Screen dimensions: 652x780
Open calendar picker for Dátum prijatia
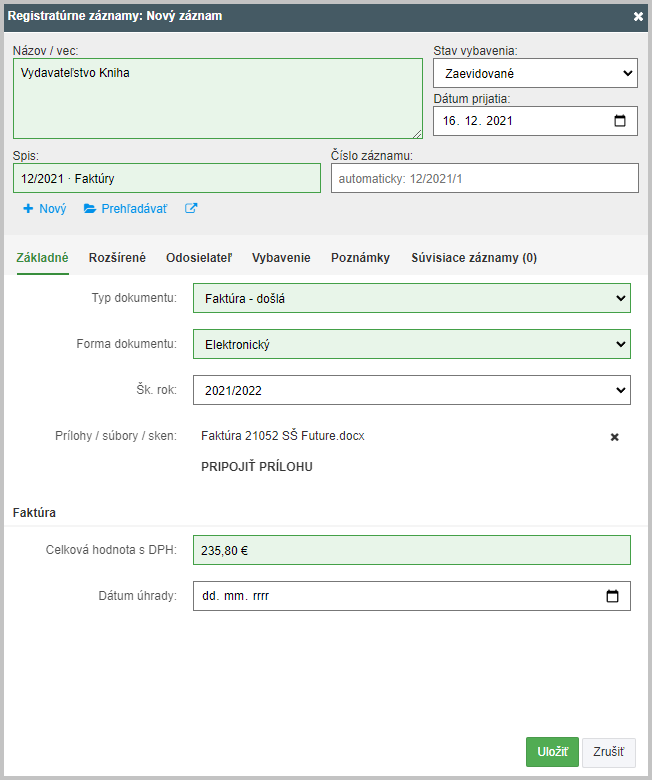[x=620, y=121]
